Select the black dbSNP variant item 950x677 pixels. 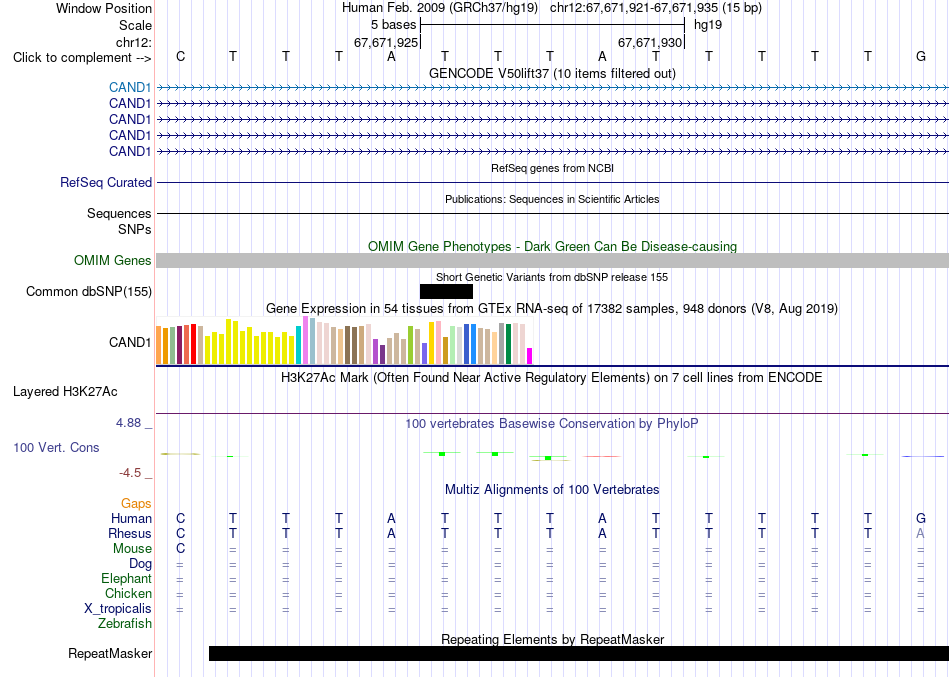tap(446, 292)
